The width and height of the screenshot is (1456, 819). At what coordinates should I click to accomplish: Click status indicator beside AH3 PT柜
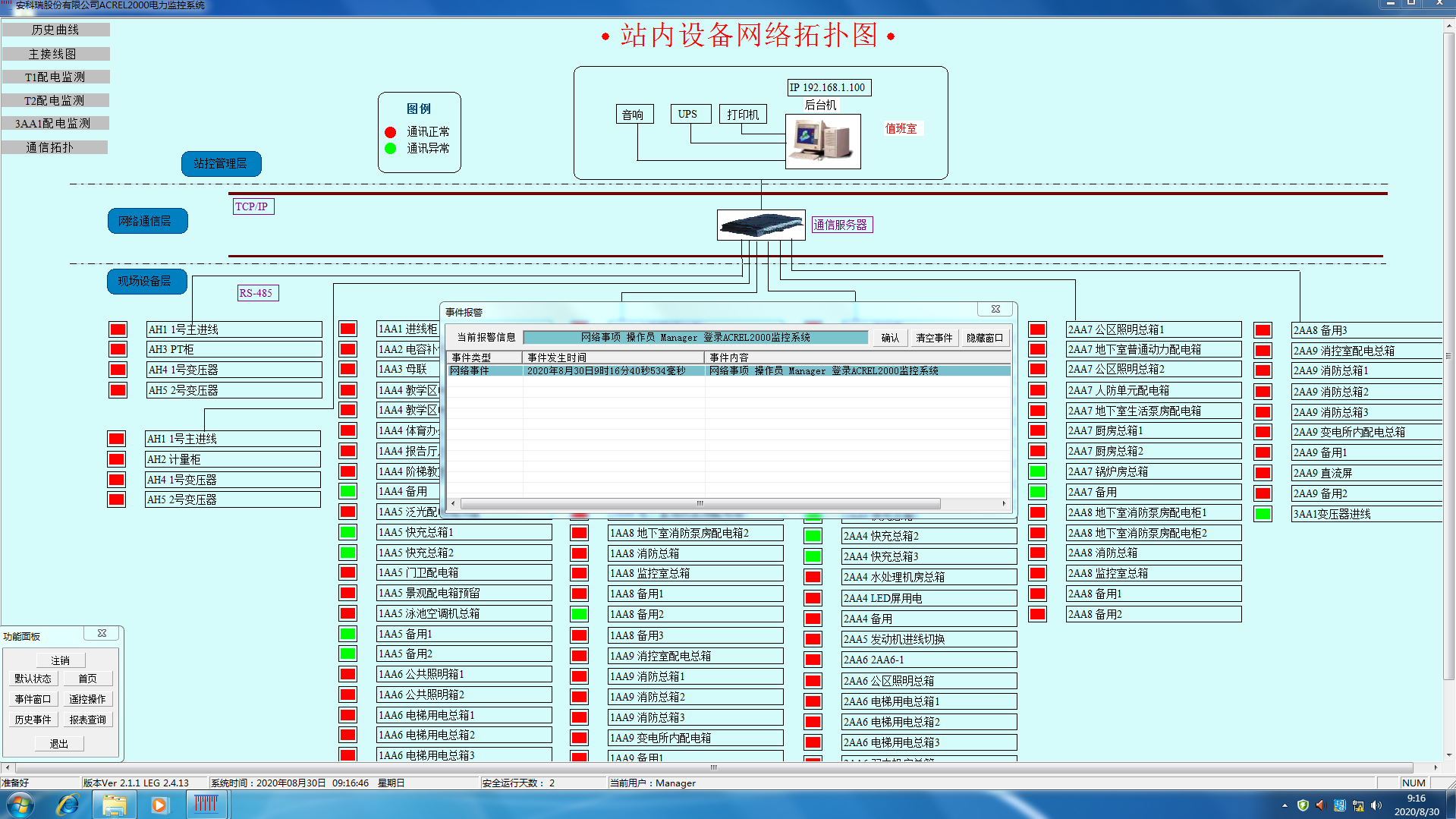118,349
